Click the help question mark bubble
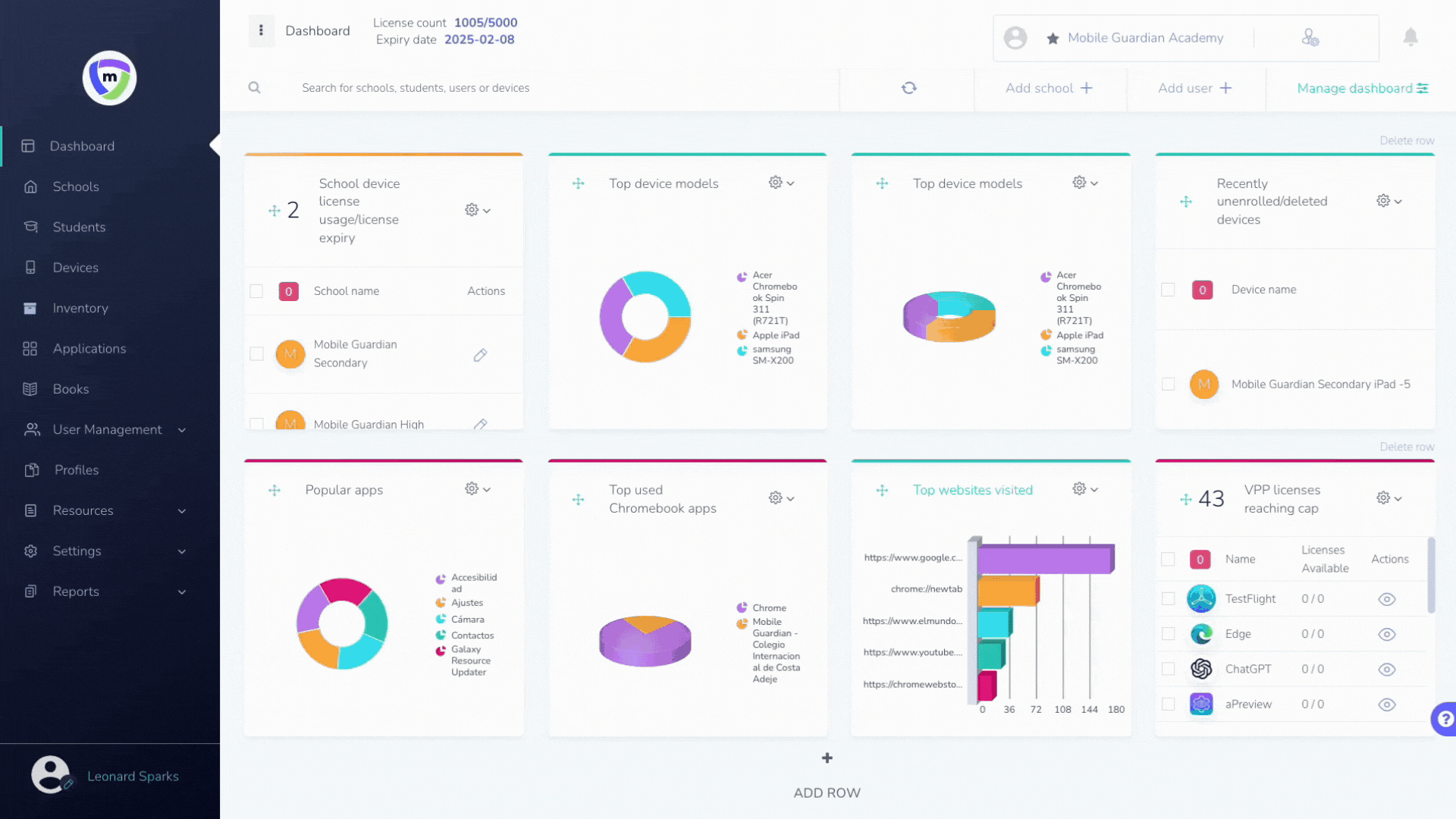1456x819 pixels. point(1445,718)
